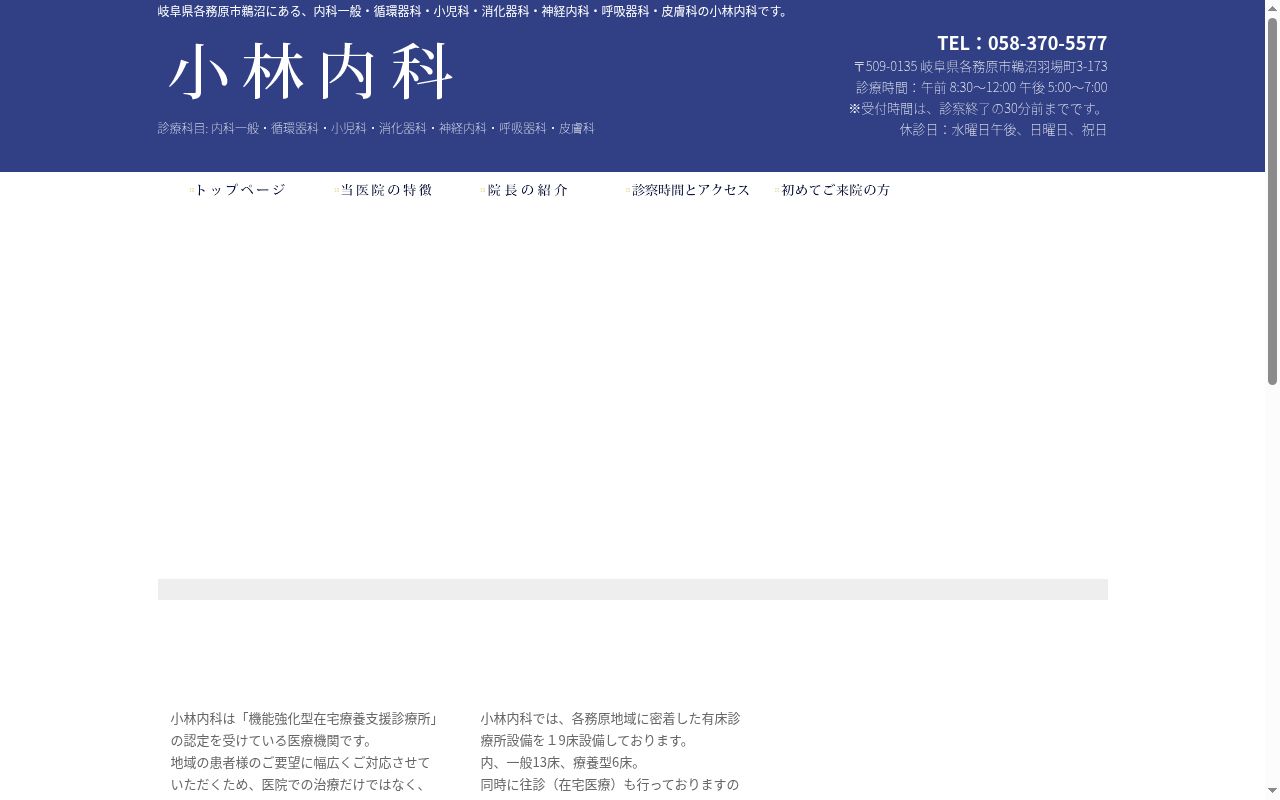Screen dimensions: 1280x800
Task: Click the TEL：058-370-5577 phone number
Action: point(1022,43)
